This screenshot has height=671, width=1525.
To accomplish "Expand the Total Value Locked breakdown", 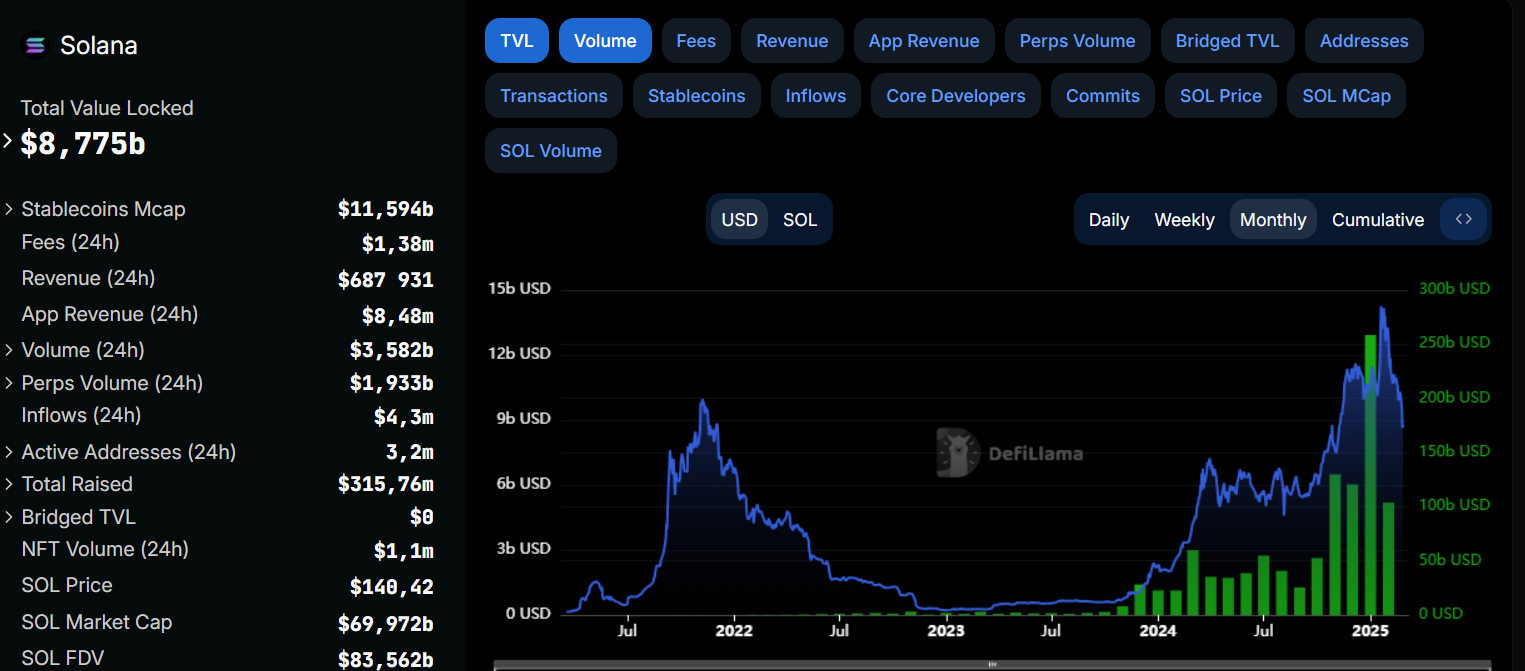I will (8, 141).
